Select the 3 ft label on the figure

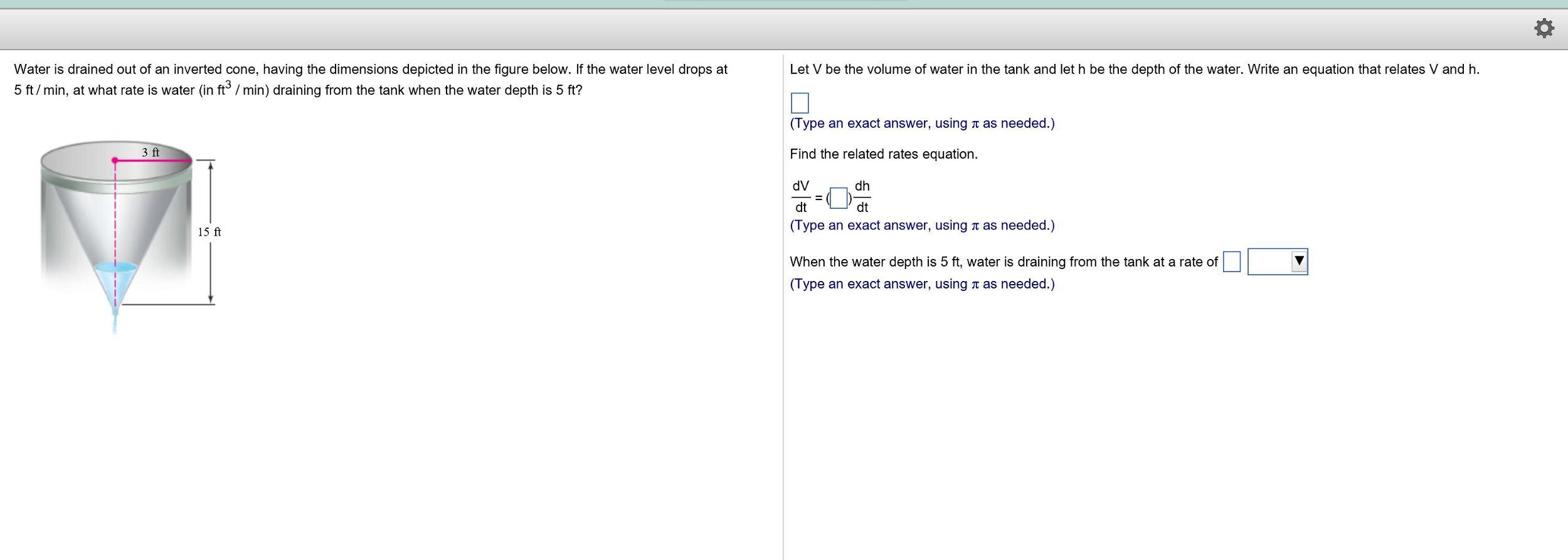(x=151, y=152)
